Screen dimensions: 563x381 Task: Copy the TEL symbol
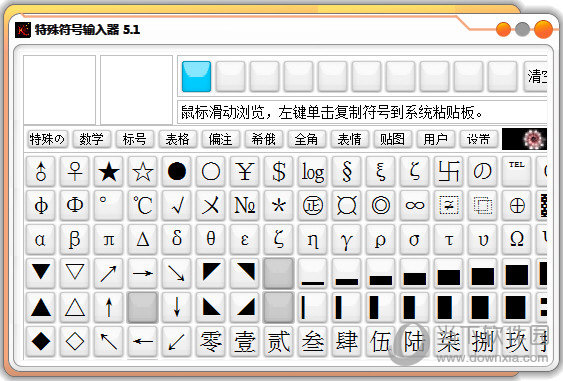pos(517,172)
